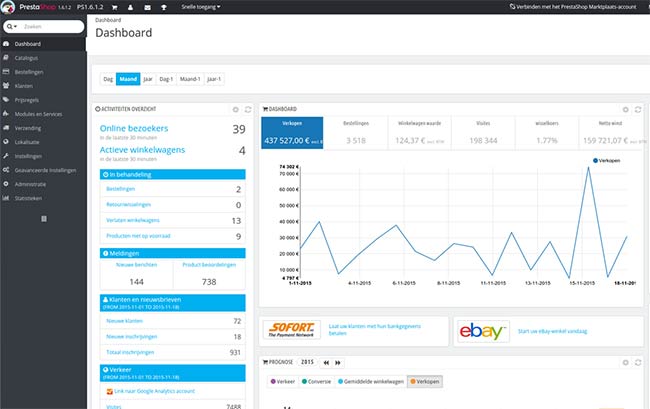Open the Snelle toegang dropdown
The height and width of the screenshot is (409, 650).
coord(201,7)
